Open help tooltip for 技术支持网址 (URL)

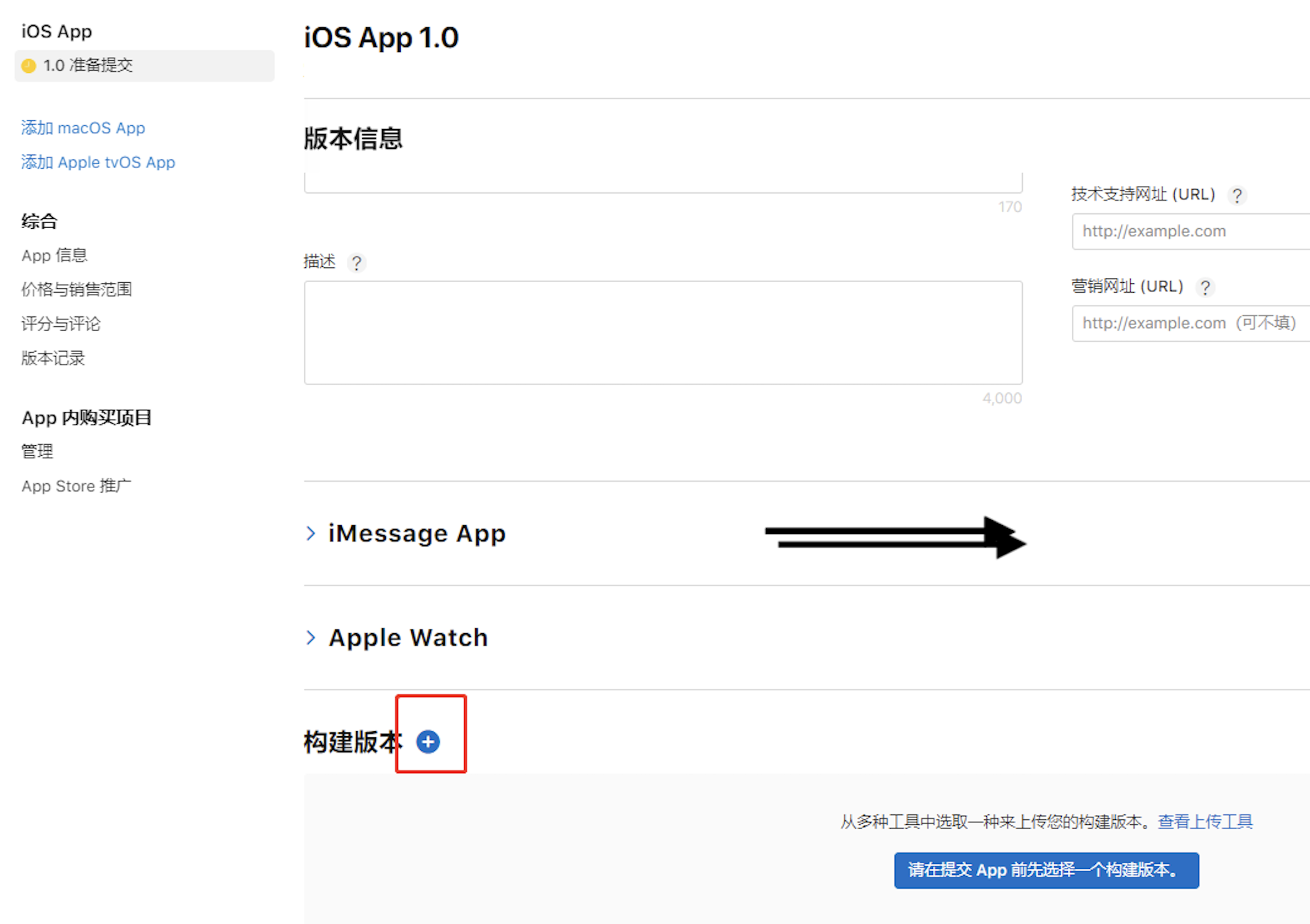(x=1237, y=194)
